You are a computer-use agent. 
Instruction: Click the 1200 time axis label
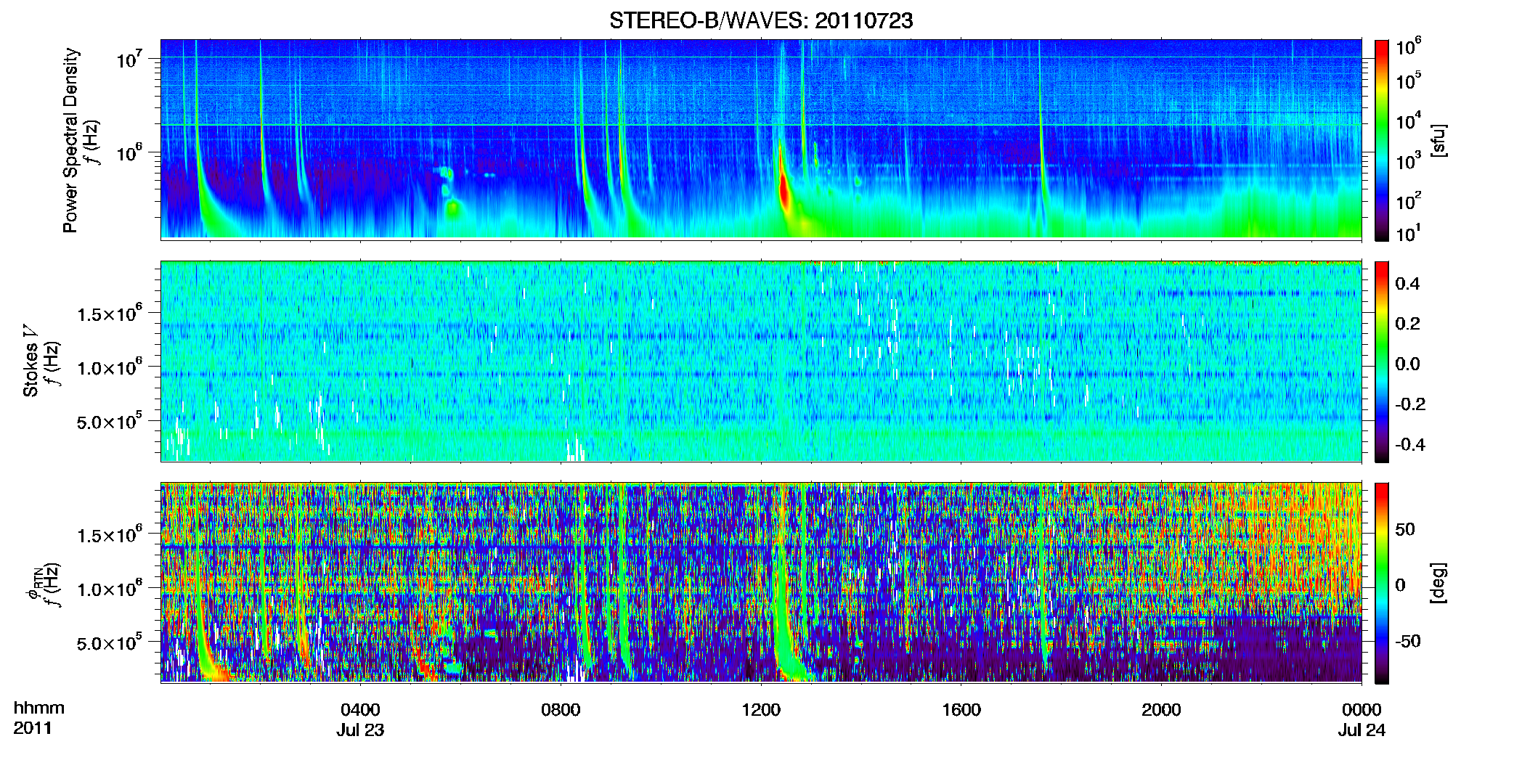pyautogui.click(x=761, y=709)
